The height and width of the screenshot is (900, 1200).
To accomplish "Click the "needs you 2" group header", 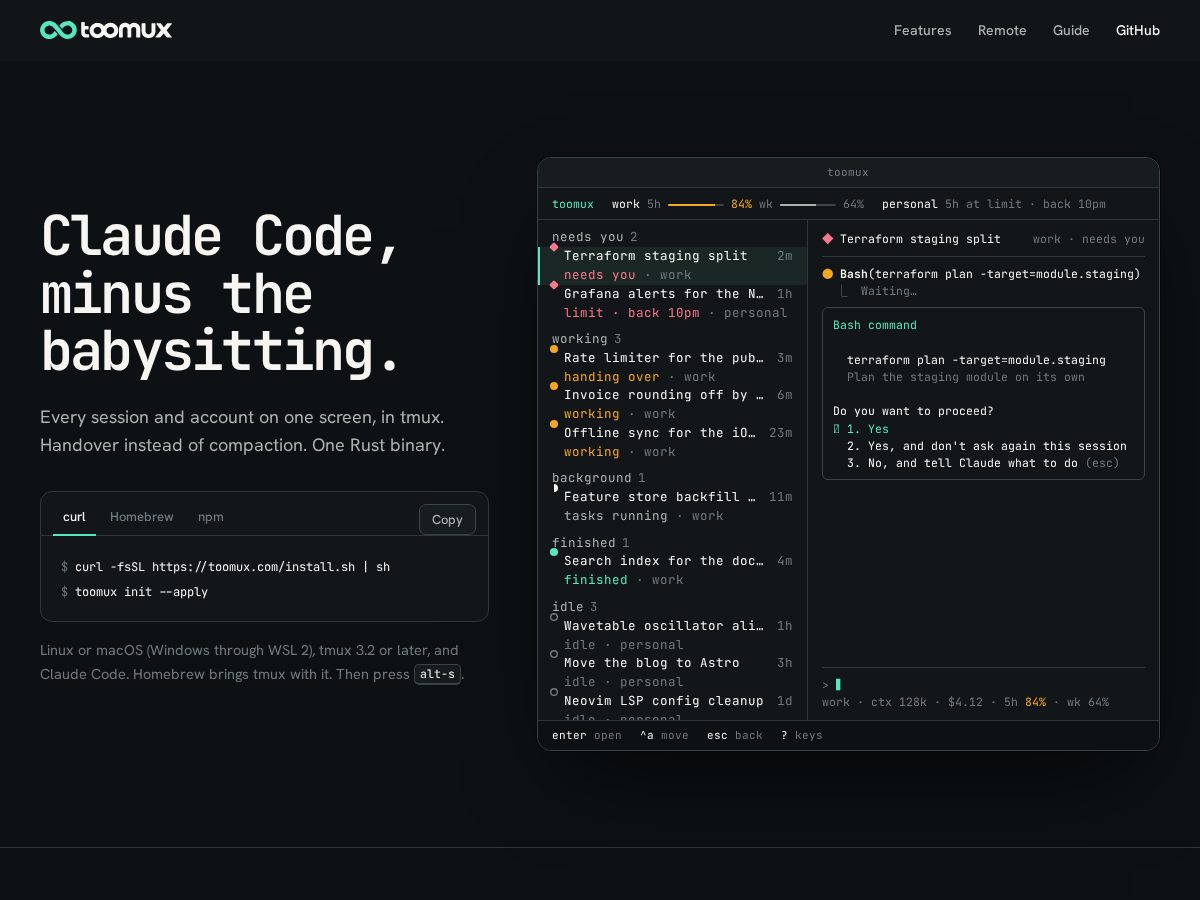I will 595,237.
